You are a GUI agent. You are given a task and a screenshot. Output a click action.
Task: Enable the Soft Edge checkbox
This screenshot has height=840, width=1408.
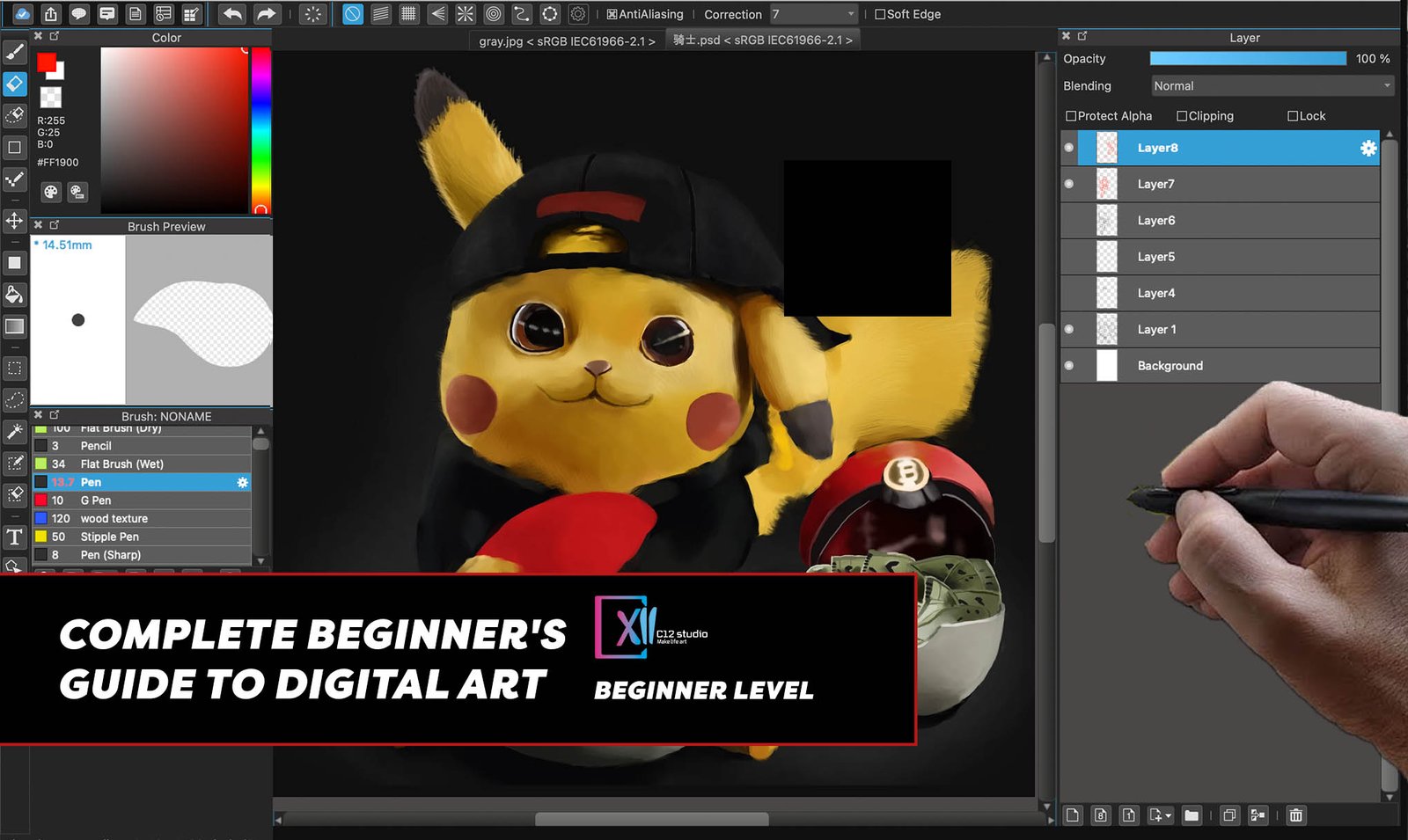pyautogui.click(x=880, y=14)
